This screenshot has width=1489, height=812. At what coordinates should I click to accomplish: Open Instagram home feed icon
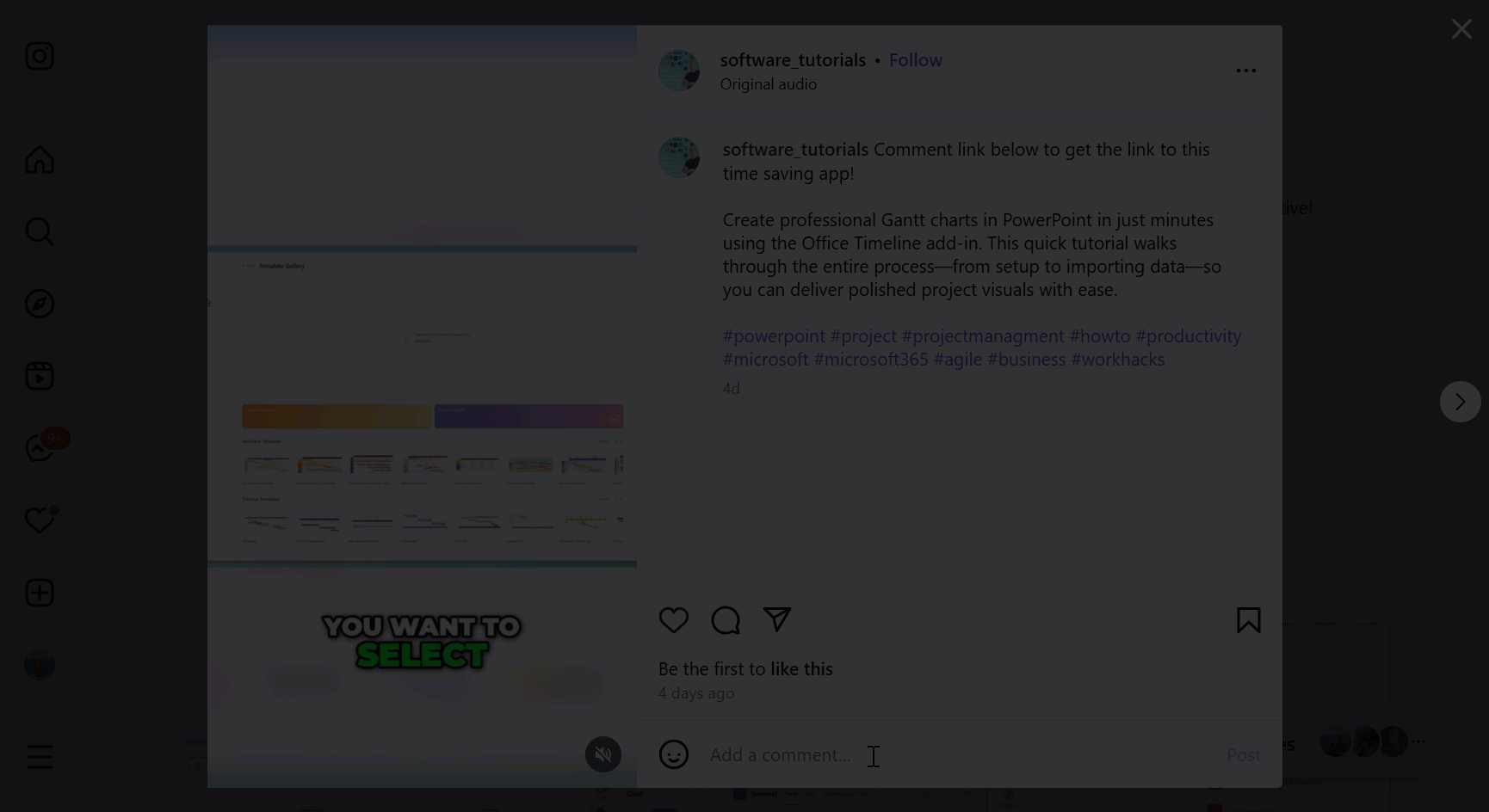coord(40,159)
